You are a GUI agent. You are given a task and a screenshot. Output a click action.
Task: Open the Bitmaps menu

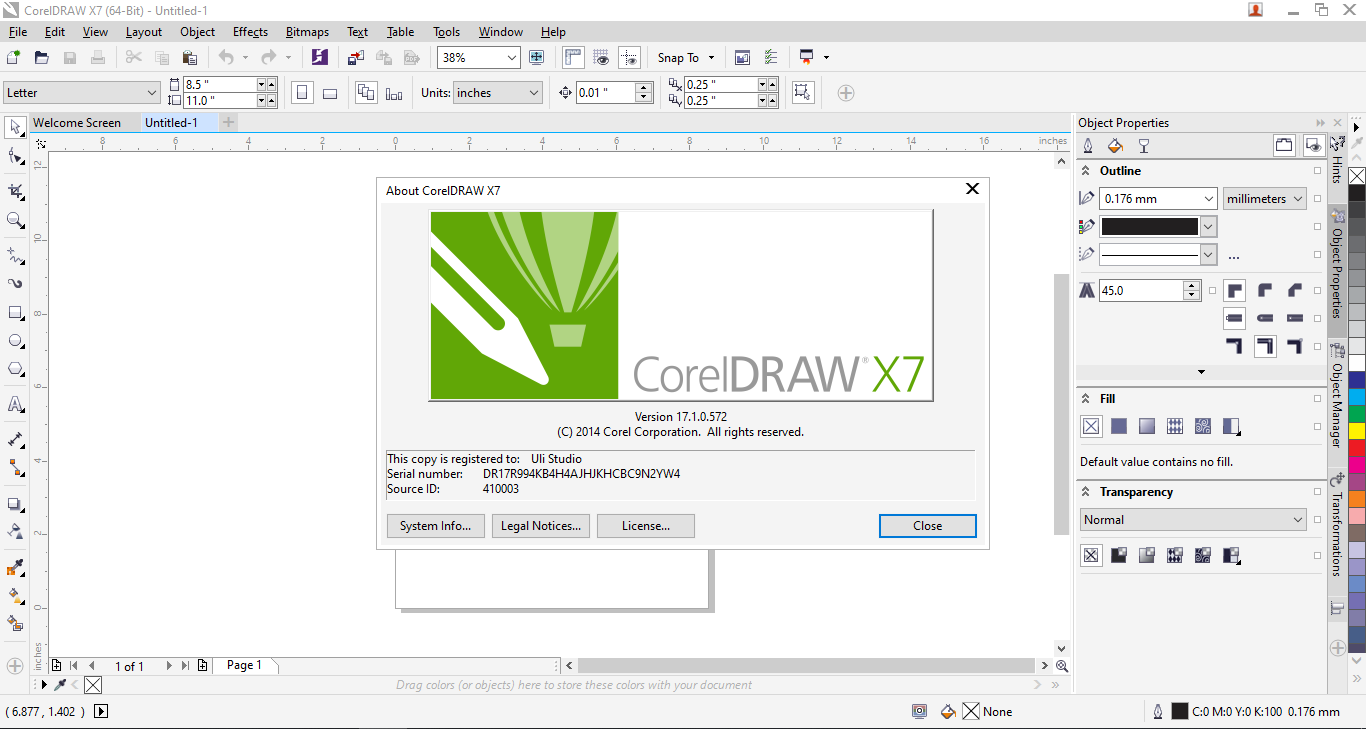(x=307, y=31)
